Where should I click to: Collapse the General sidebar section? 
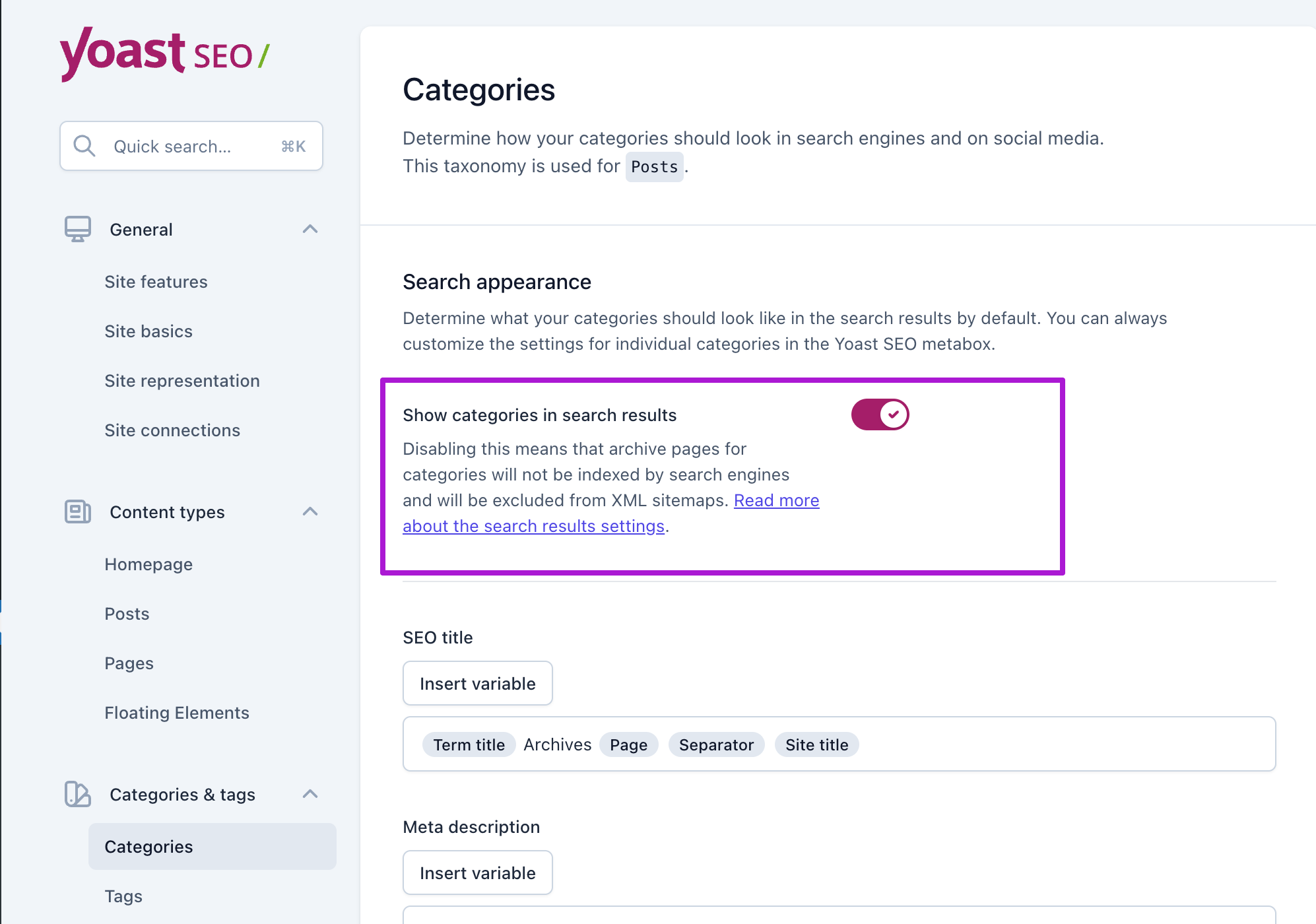point(310,229)
